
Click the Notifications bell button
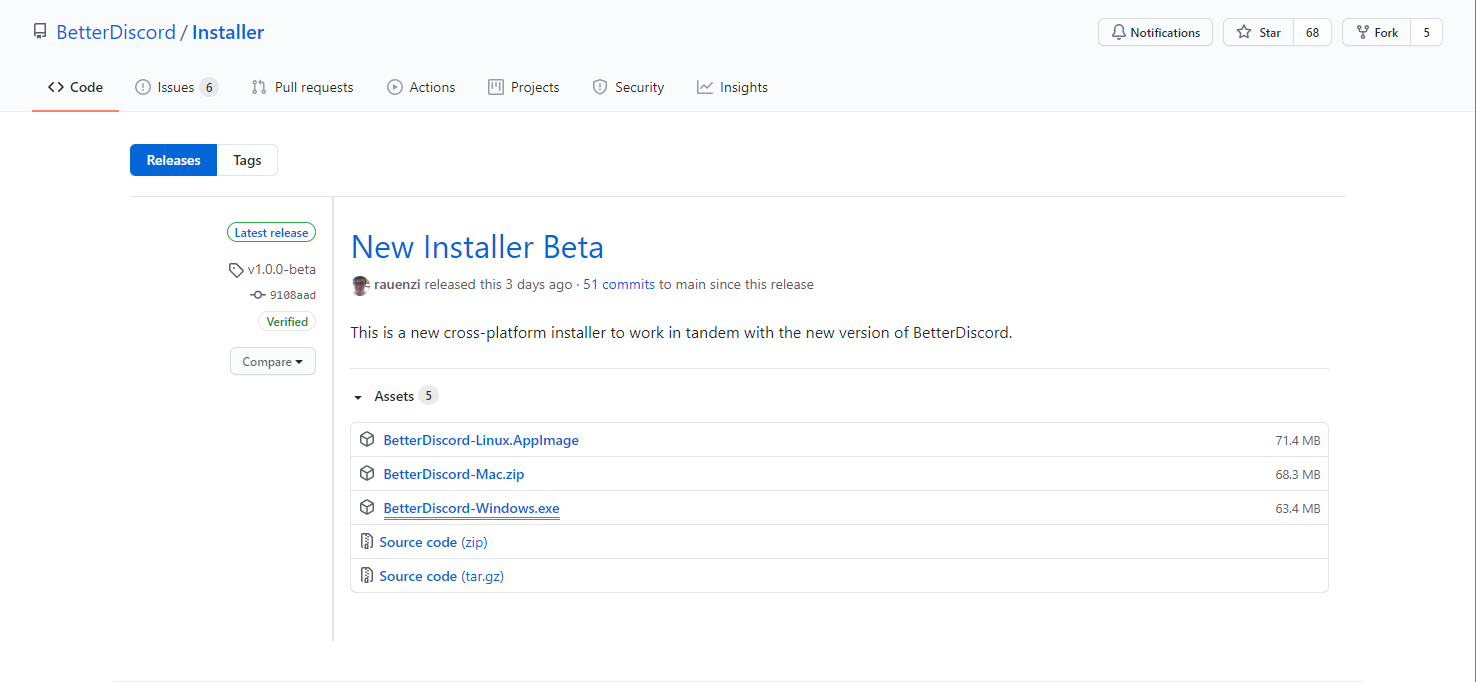pyautogui.click(x=1155, y=32)
